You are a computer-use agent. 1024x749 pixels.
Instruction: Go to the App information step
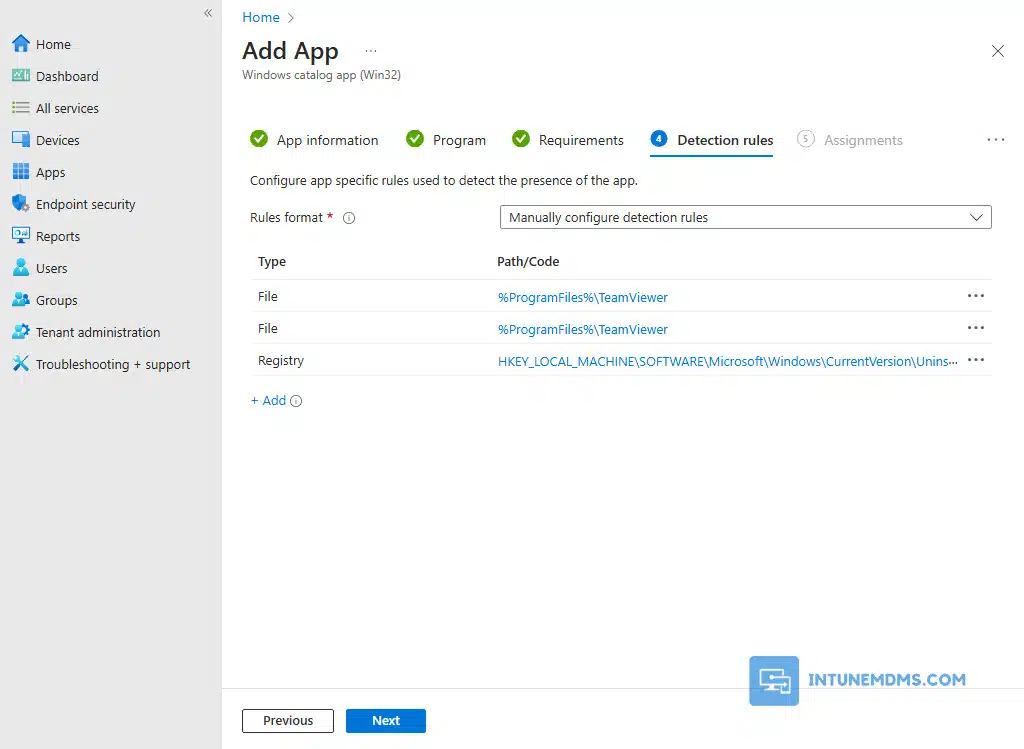click(x=314, y=140)
